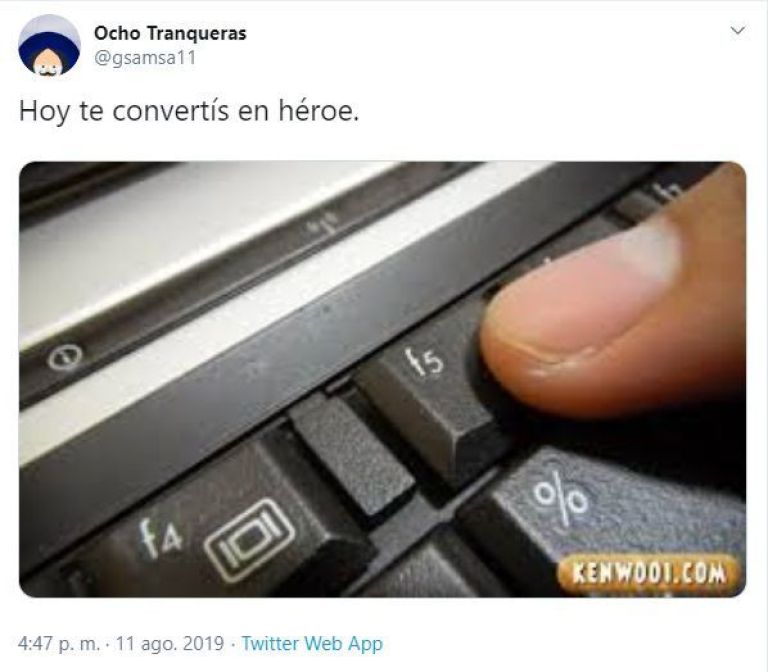Click the word héroe in the tweet text
The height and width of the screenshot is (672, 768).
click(x=319, y=111)
